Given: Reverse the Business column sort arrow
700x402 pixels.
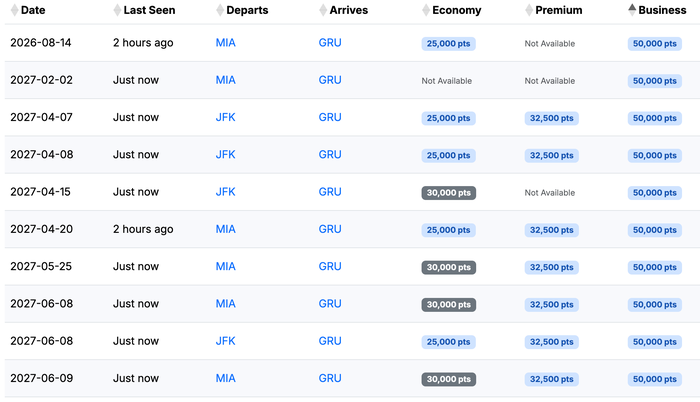Looking at the screenshot, I should [x=632, y=10].
